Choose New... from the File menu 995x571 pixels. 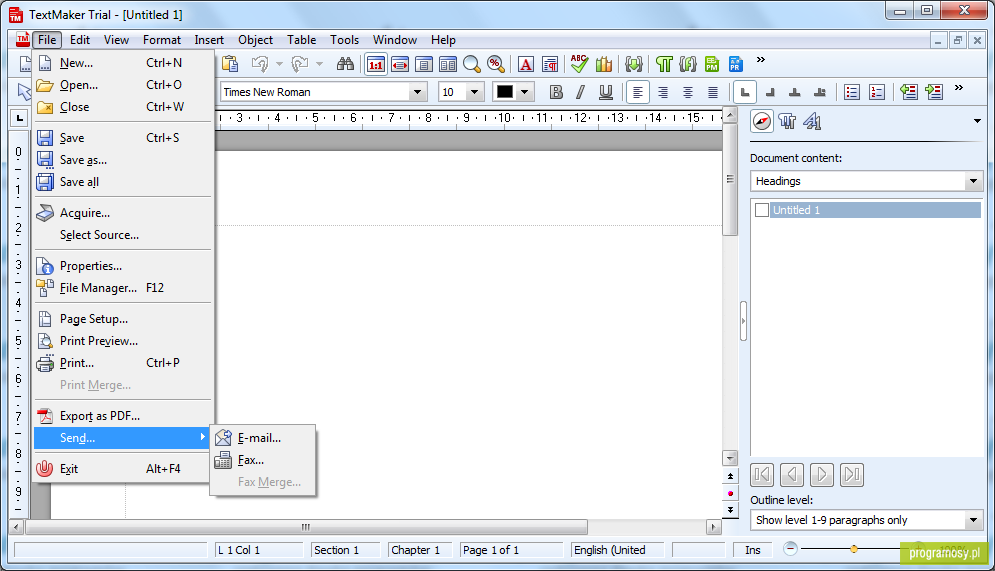pos(122,63)
